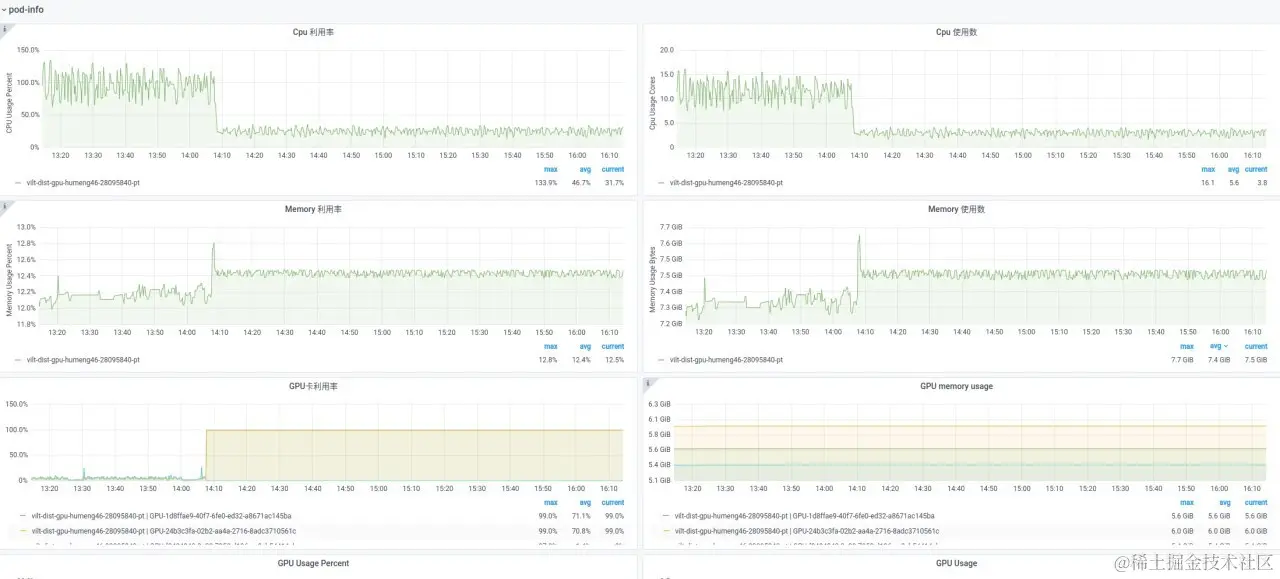Open color picker for GPU-24b3c3fa swatch in GPU卡利用率
Image resolution: width=1280 pixels, height=579 pixels.
pyautogui.click(x=23, y=531)
